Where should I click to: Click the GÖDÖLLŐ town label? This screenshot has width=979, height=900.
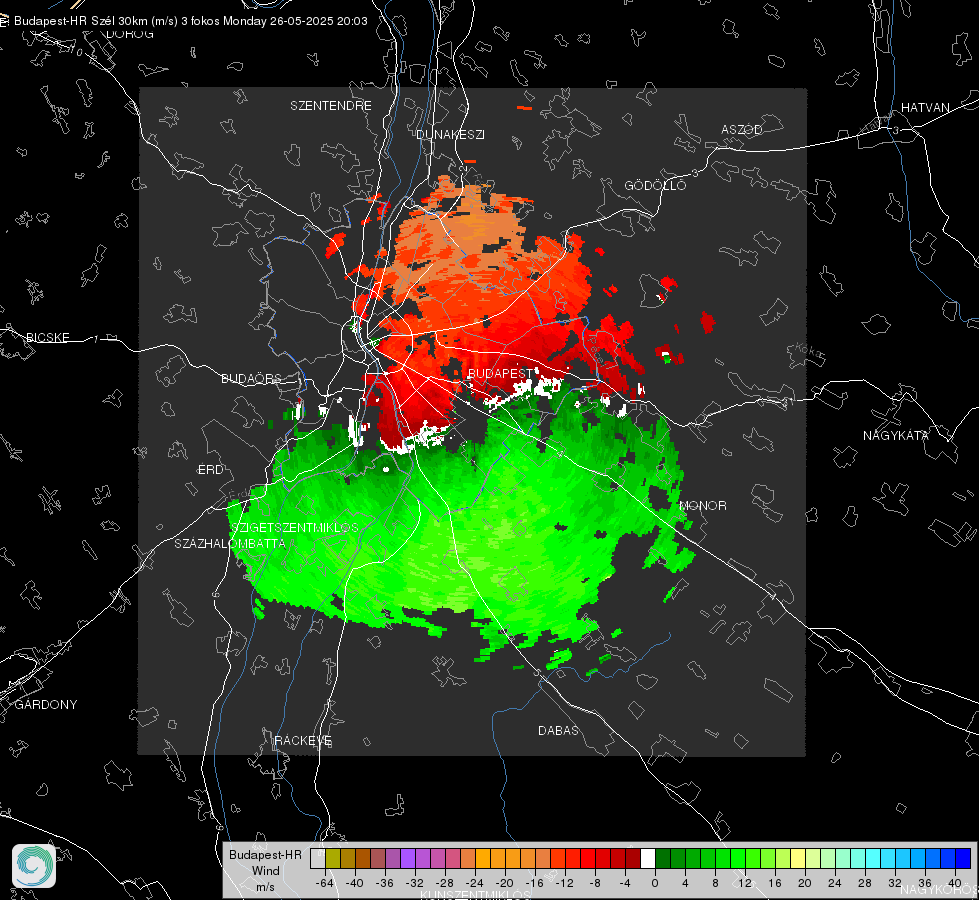[x=655, y=185]
